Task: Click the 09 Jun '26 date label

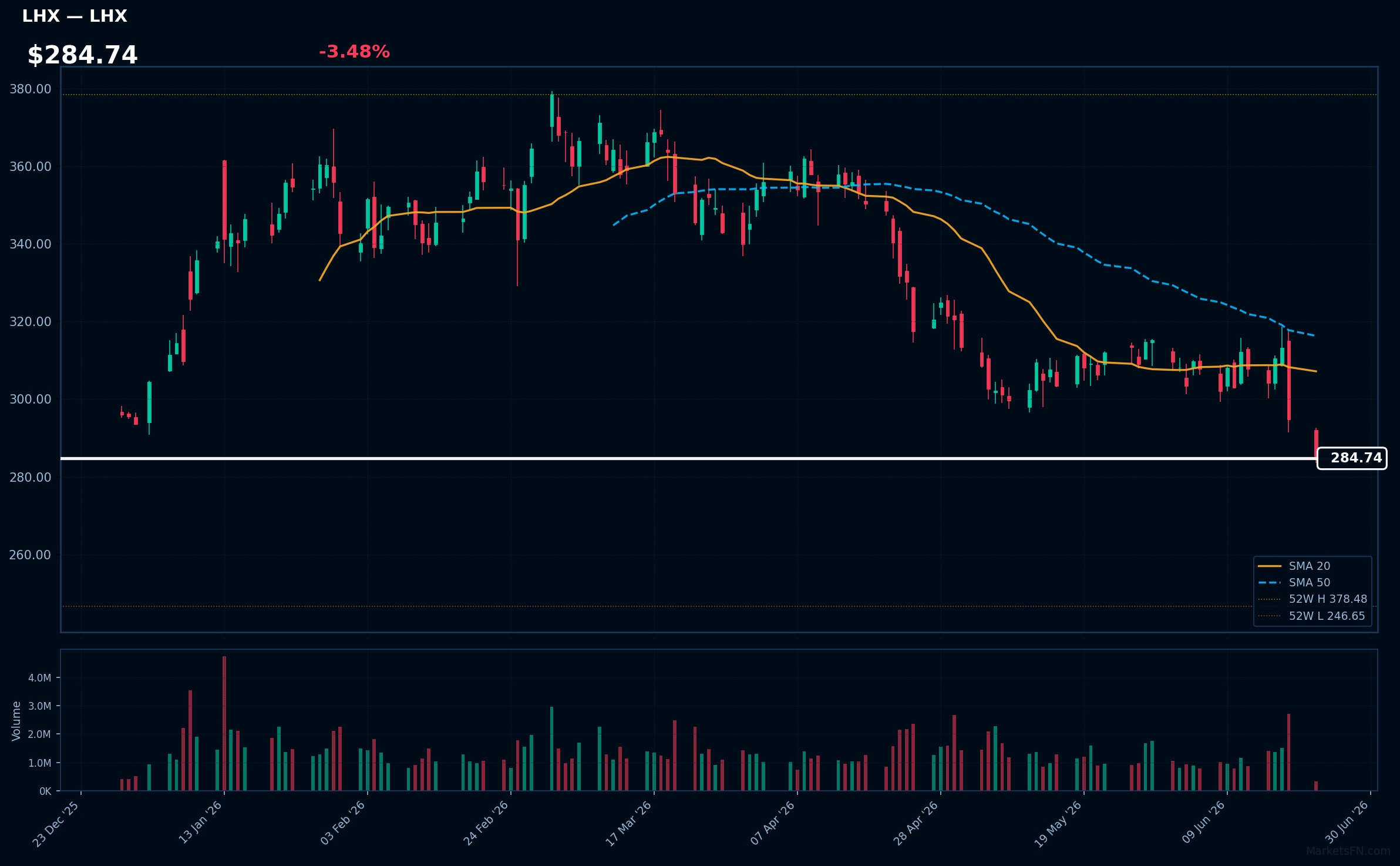Action: [x=1203, y=822]
